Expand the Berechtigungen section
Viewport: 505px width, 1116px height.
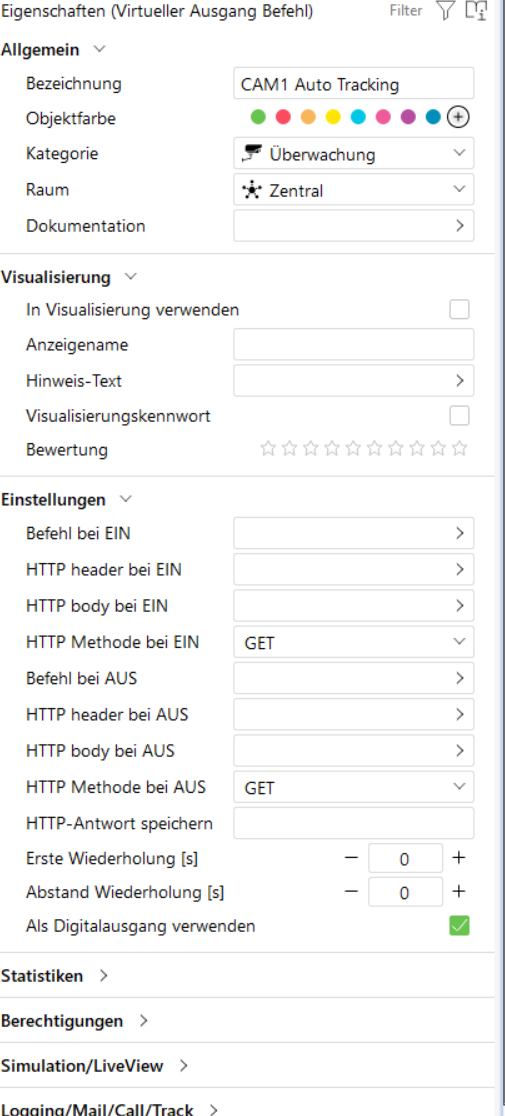pyautogui.click(x=74, y=1021)
